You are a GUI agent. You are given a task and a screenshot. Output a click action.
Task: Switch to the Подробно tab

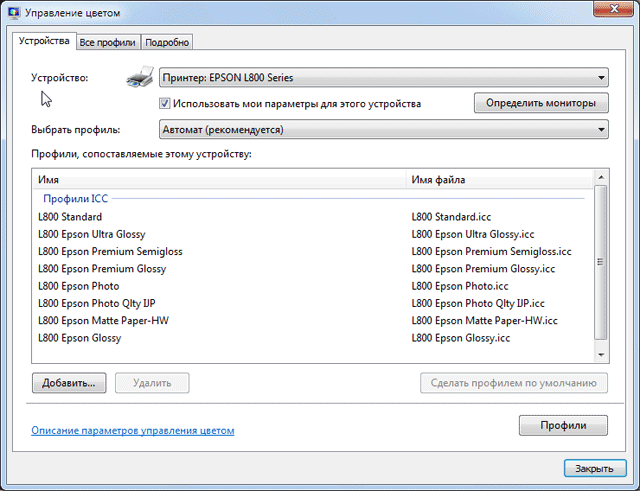click(167, 42)
